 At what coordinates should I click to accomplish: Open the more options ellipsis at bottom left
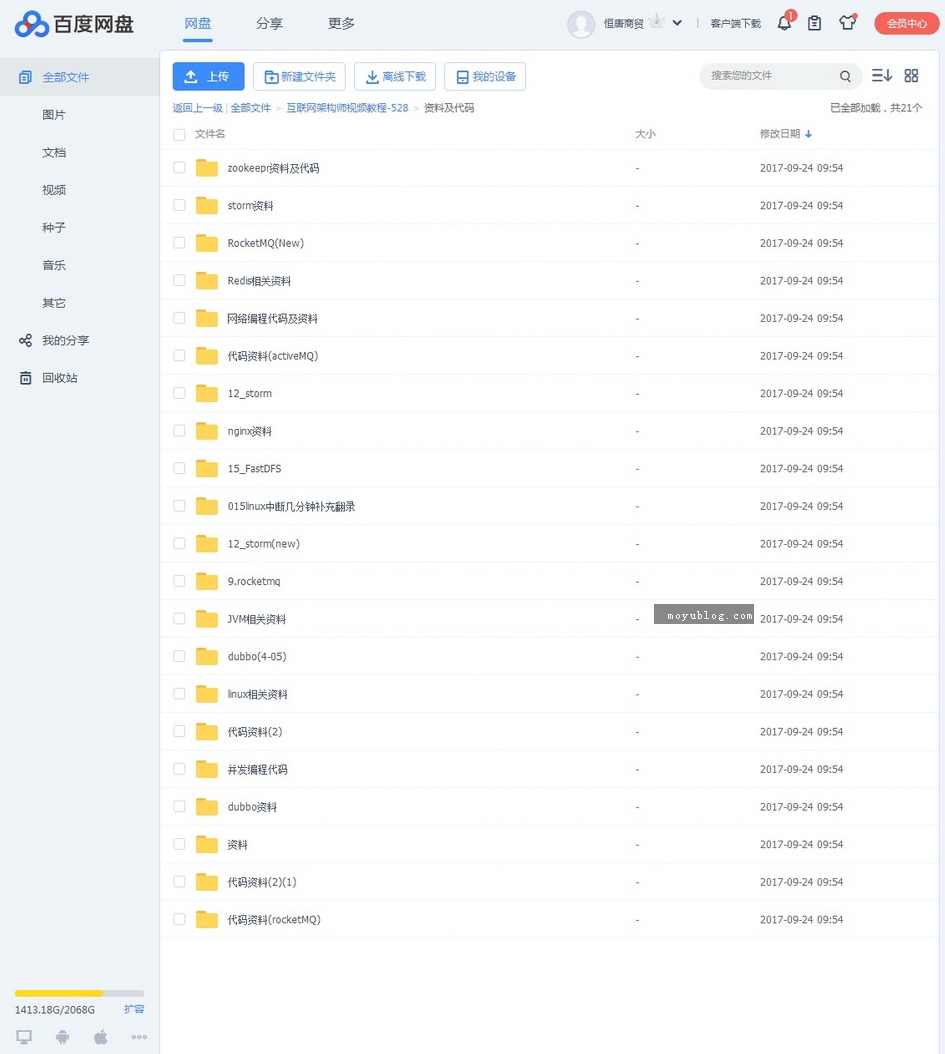coord(138,1037)
